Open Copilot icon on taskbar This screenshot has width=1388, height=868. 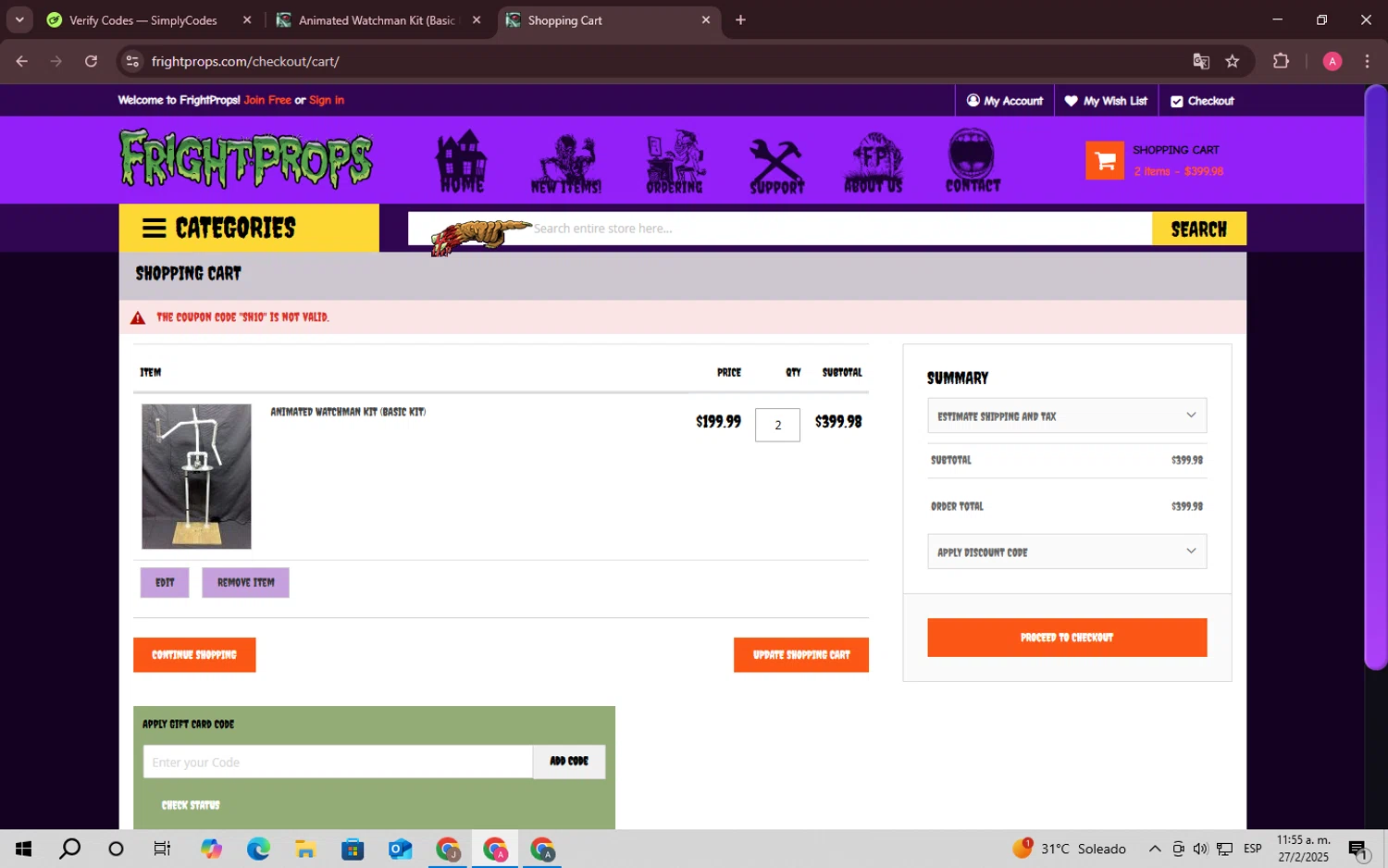click(x=211, y=849)
